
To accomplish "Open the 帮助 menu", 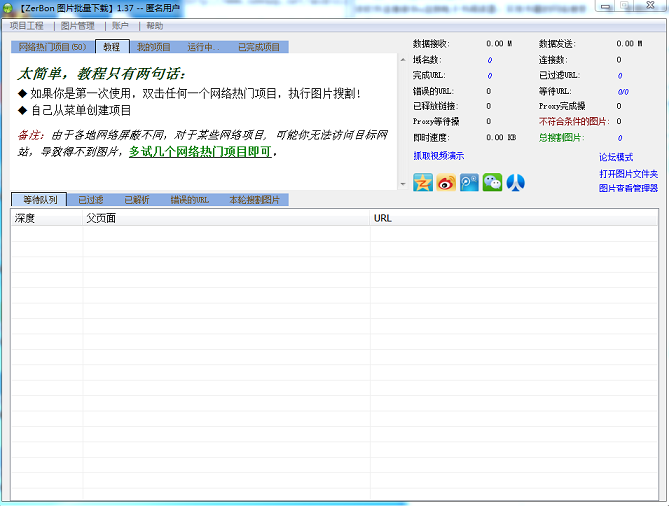I will click(155, 26).
